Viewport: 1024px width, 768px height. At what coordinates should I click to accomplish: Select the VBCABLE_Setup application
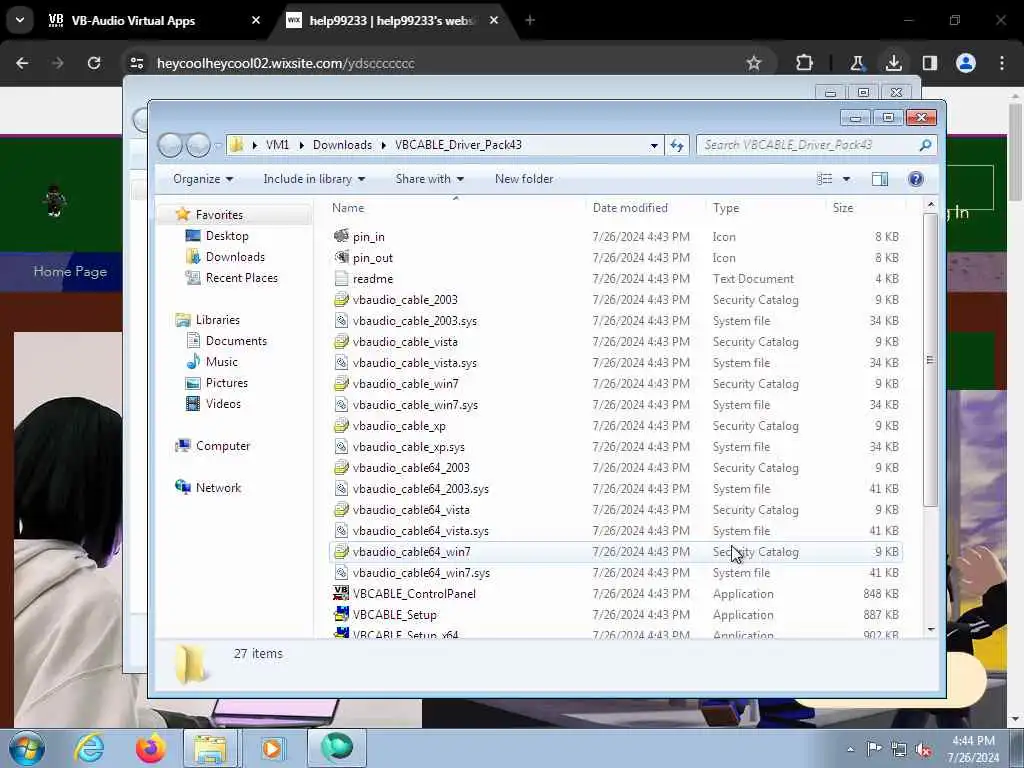pyautogui.click(x=616, y=615)
